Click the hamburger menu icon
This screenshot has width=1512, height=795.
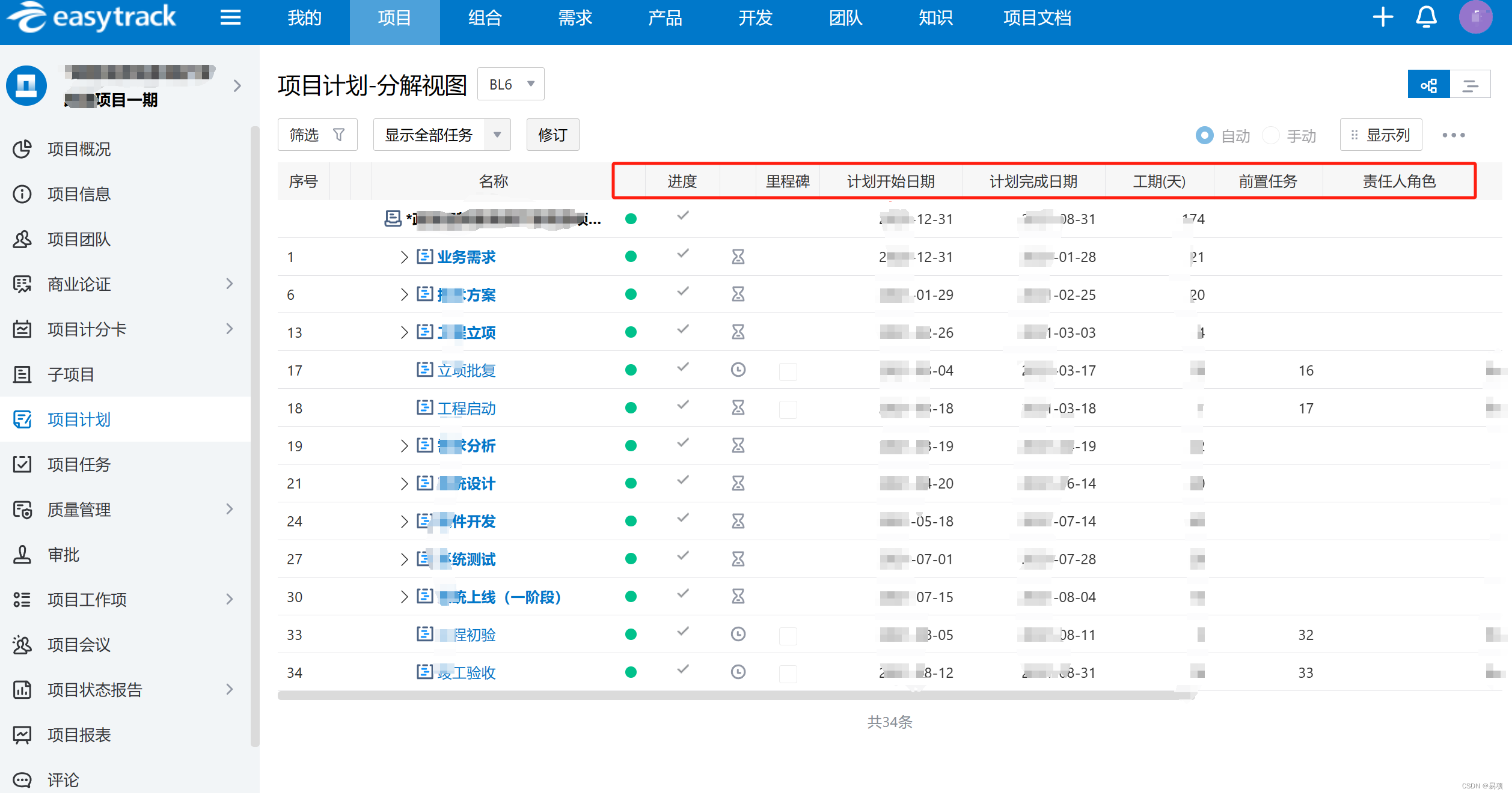click(x=230, y=17)
